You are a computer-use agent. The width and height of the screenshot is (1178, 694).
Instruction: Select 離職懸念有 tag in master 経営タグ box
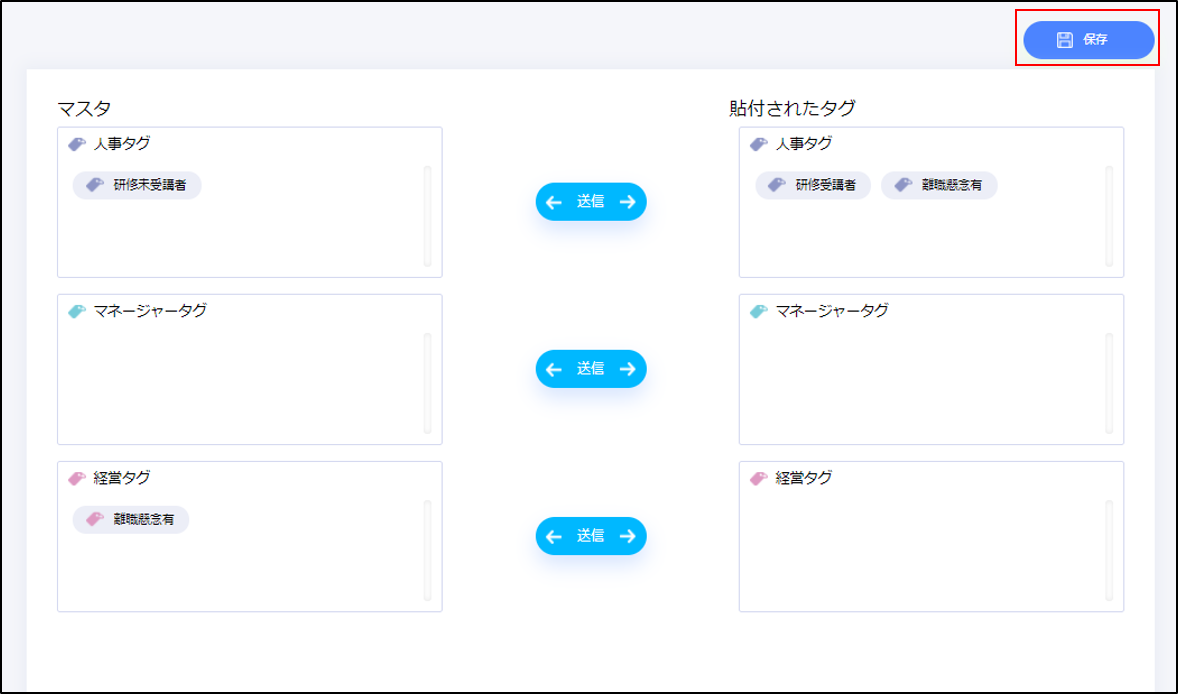coord(131,519)
